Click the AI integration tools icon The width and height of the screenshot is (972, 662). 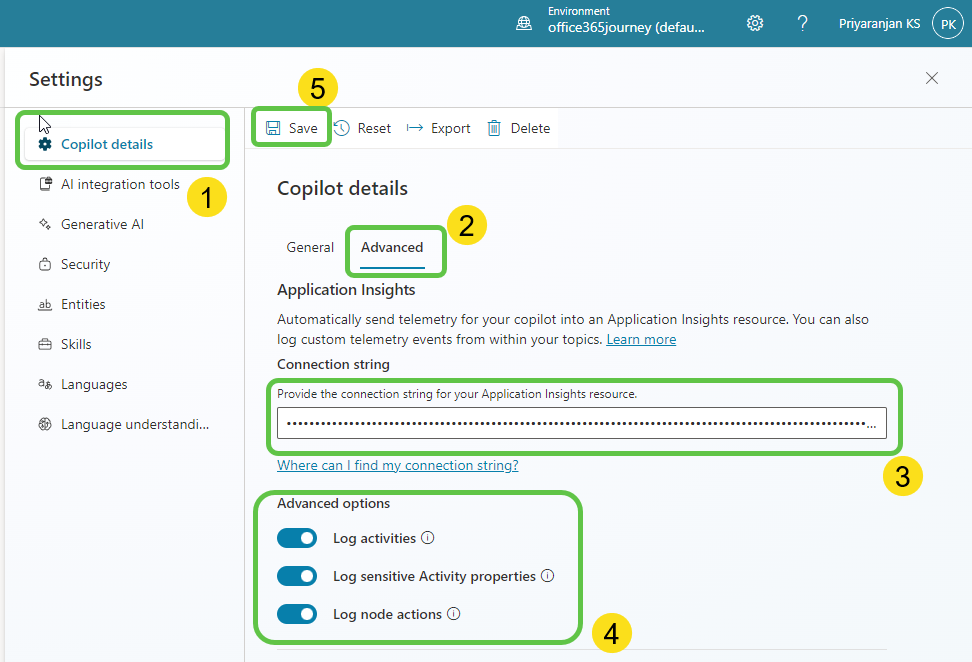tap(45, 184)
